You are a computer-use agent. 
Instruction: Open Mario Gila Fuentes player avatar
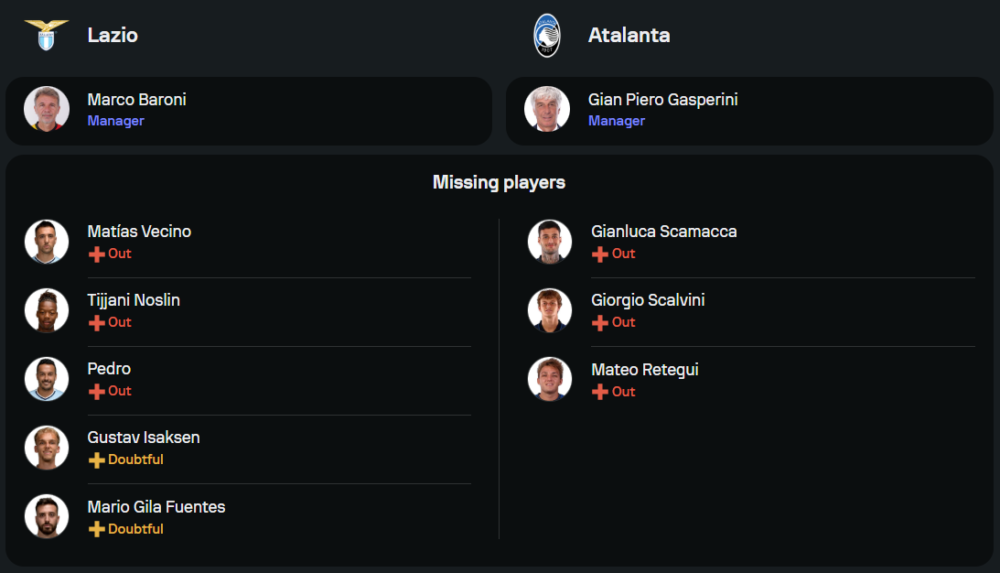(x=46, y=517)
